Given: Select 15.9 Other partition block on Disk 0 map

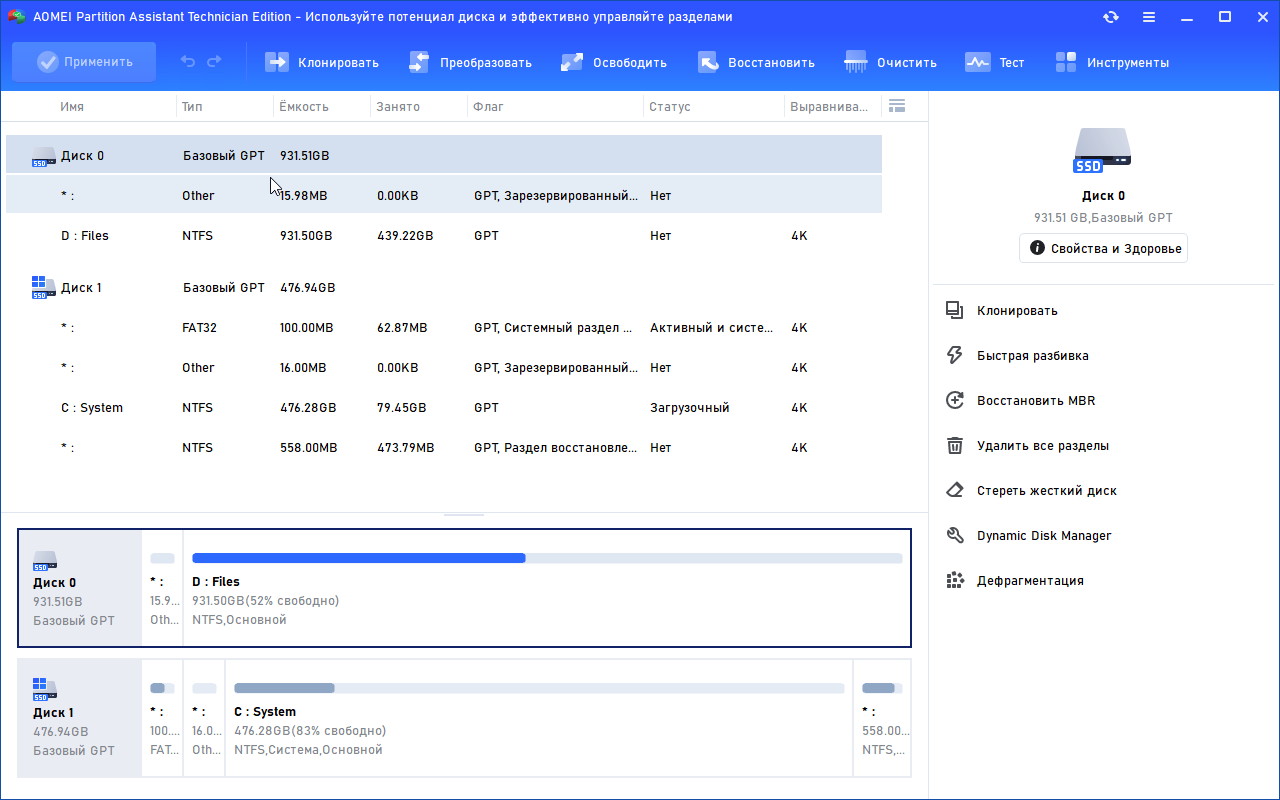Looking at the screenshot, I should click(x=163, y=588).
